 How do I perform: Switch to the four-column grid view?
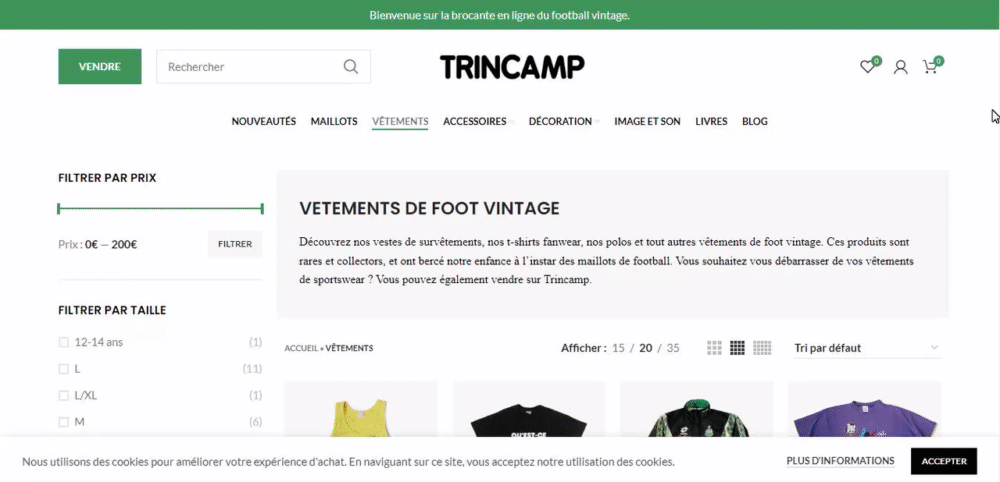[x=737, y=348]
